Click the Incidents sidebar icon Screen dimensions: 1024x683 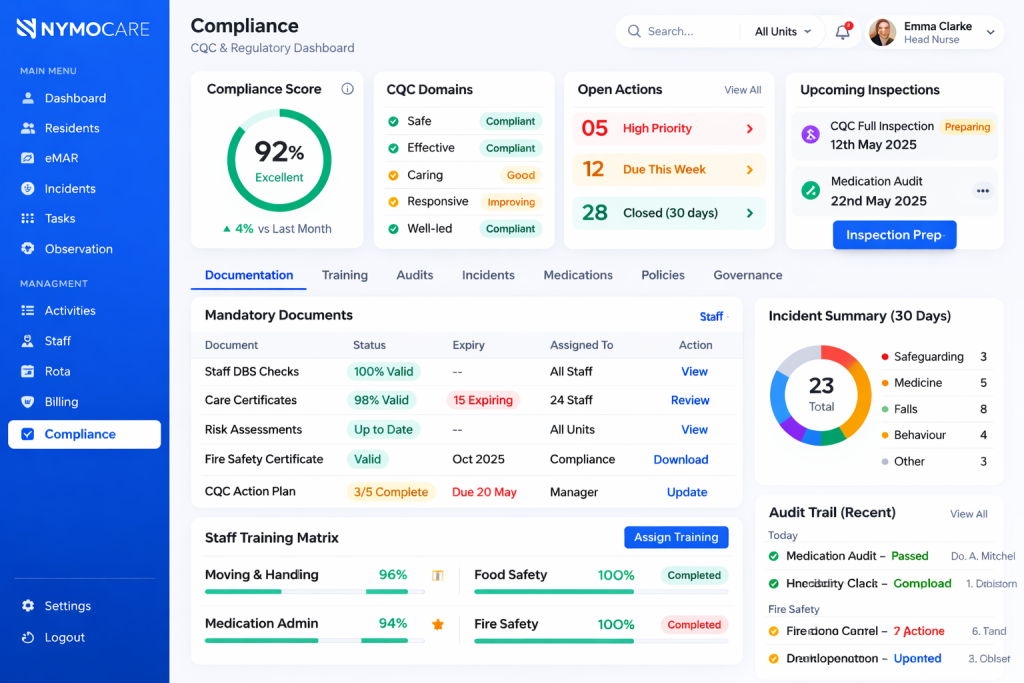pos(27,189)
